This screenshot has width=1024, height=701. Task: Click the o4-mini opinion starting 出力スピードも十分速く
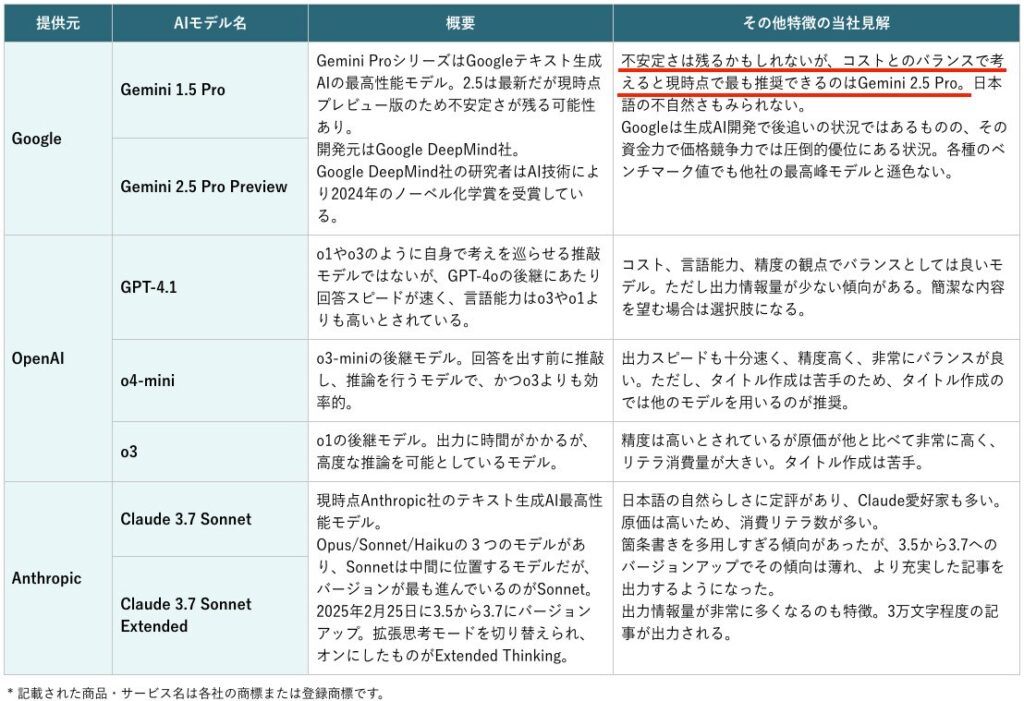(812, 380)
